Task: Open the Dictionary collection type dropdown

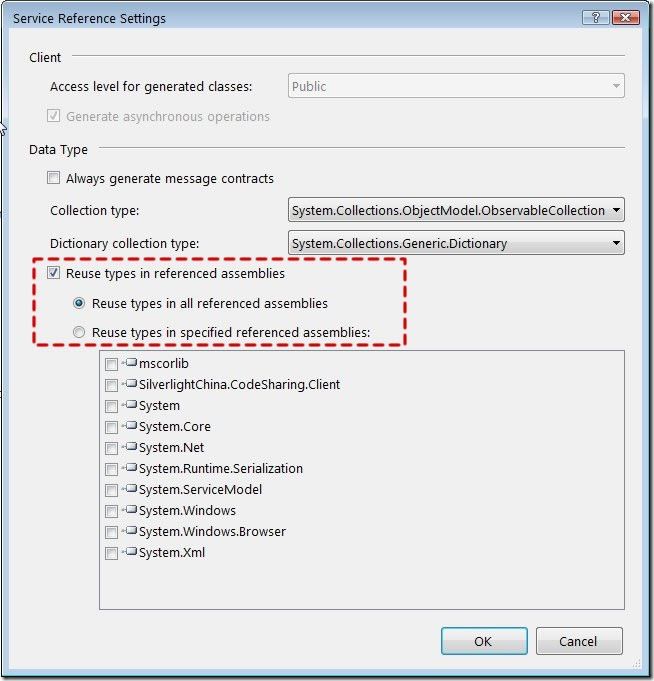Action: 456,243
